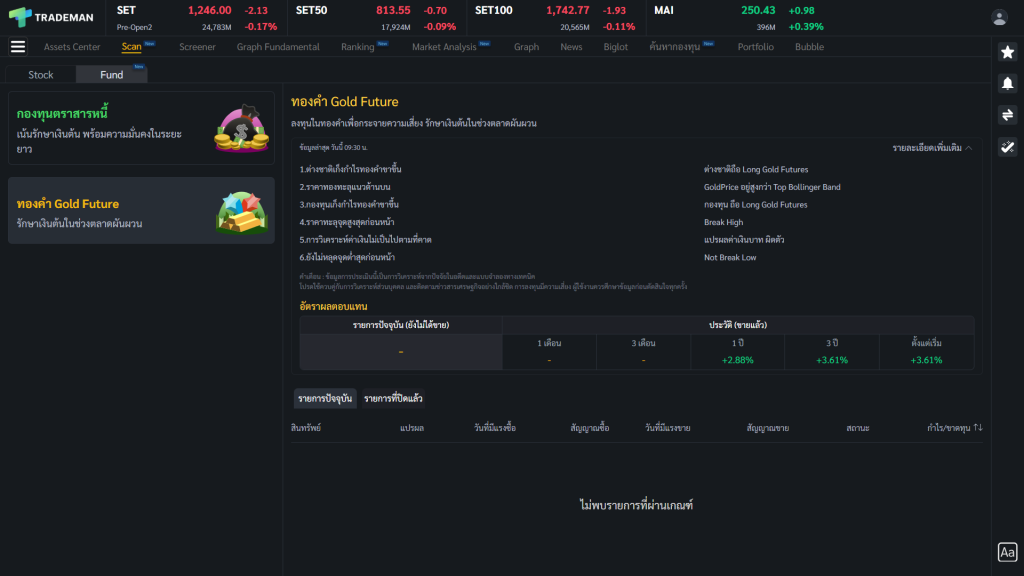1024x576 pixels.
Task: Select the กองทุนตราสารหนี้ fund card
Action: (141, 128)
